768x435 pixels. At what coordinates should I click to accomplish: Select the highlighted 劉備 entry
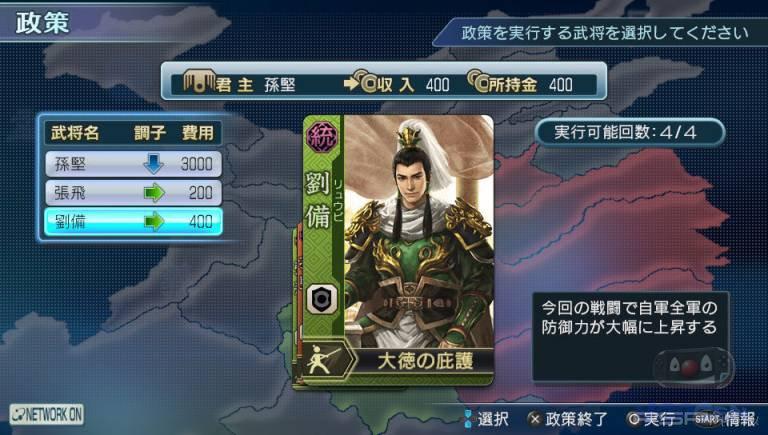pos(133,222)
